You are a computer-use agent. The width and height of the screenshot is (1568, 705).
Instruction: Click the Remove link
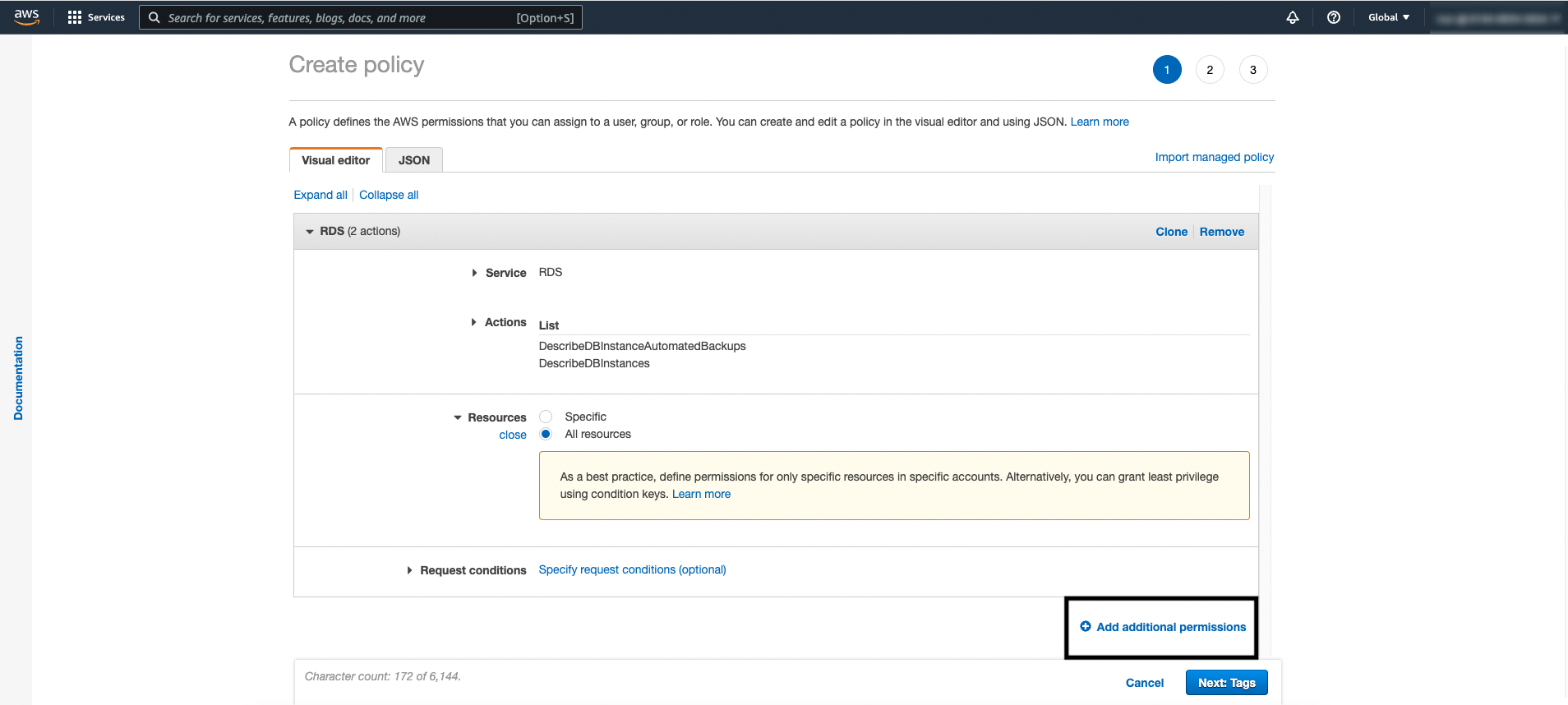(x=1222, y=232)
